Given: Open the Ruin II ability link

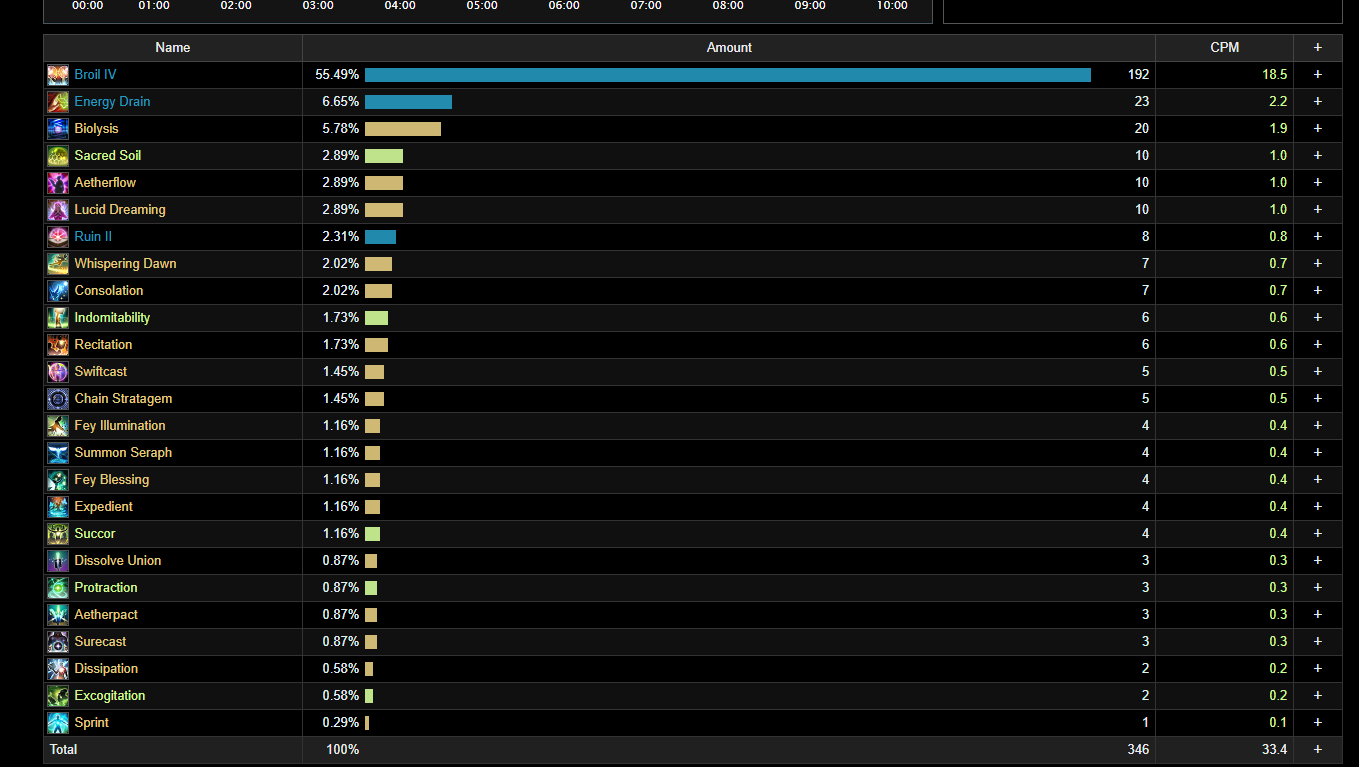Looking at the screenshot, I should (93, 237).
